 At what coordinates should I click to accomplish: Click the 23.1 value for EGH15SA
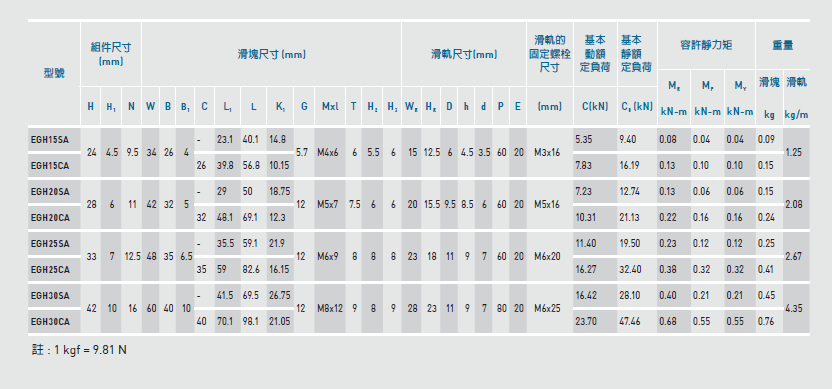[x=225, y=140]
